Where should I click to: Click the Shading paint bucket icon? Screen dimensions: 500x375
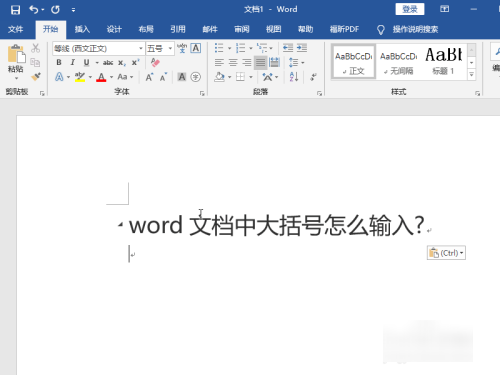220,77
